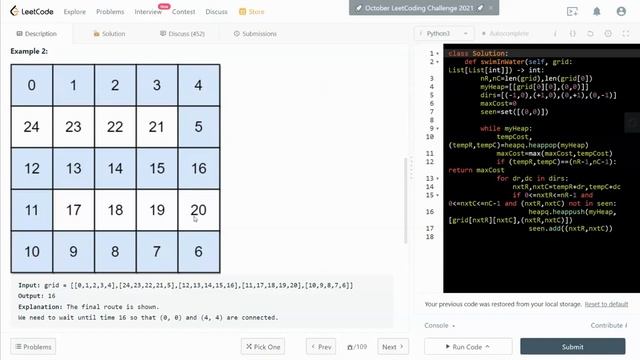The image size is (640, 360).
Task: Reset code to default with the revert icon
Action: coord(590,33)
